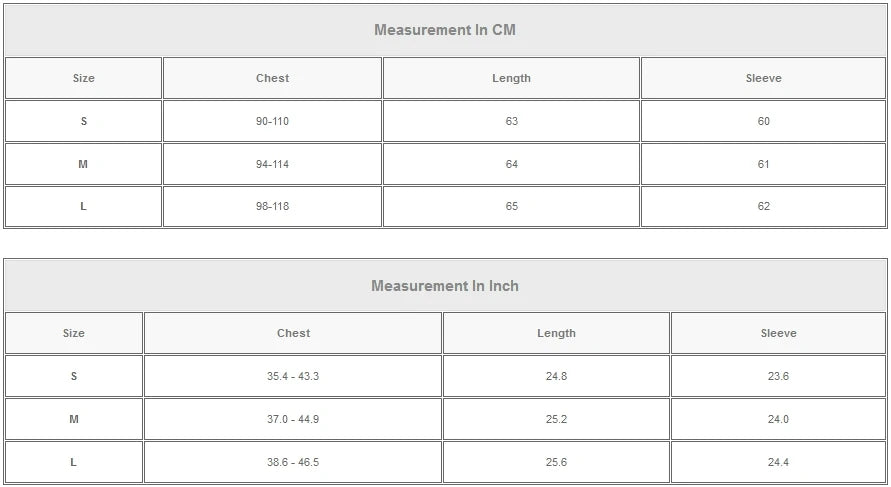Click the sleeve cell showing 62

tap(763, 206)
